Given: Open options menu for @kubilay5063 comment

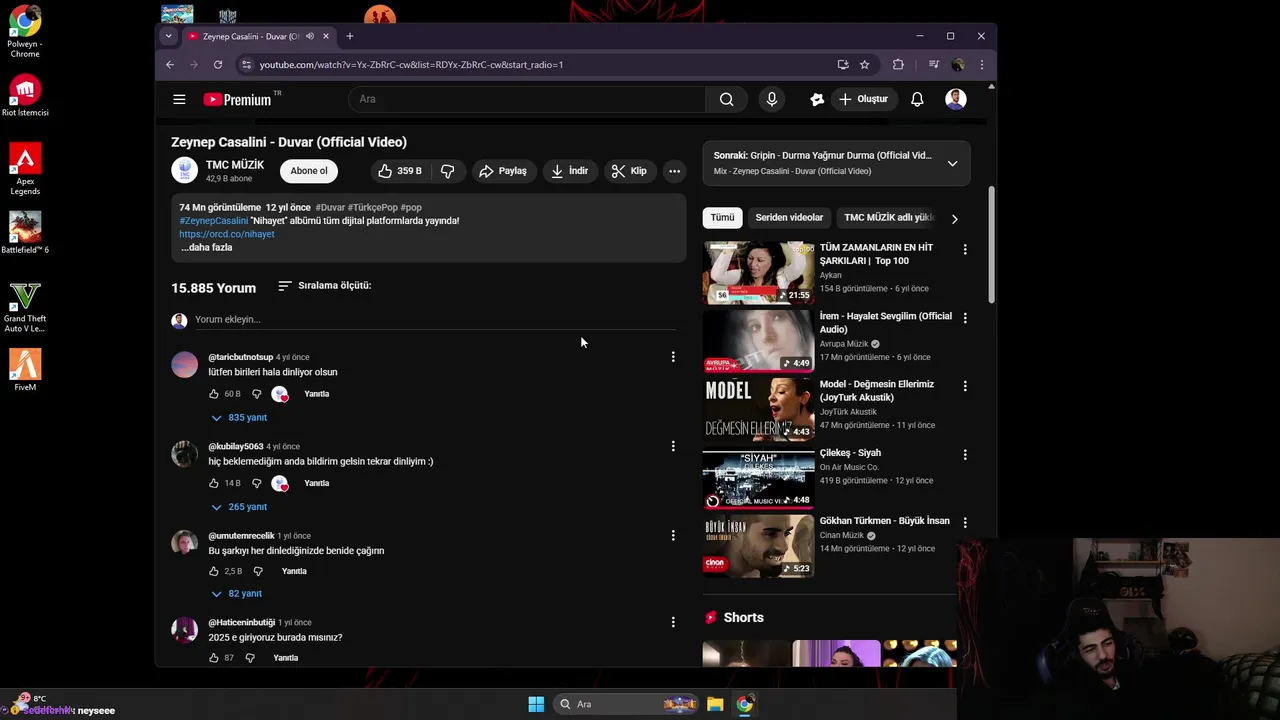Looking at the screenshot, I should click(x=673, y=446).
